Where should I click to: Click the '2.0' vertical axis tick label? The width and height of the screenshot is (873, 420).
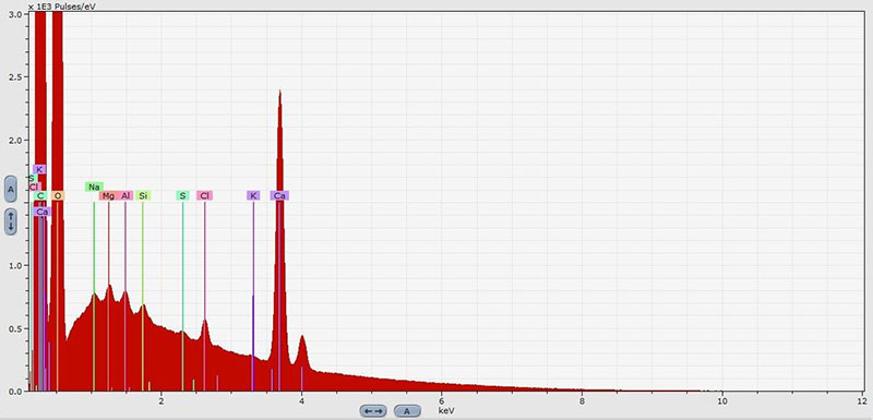click(x=16, y=140)
